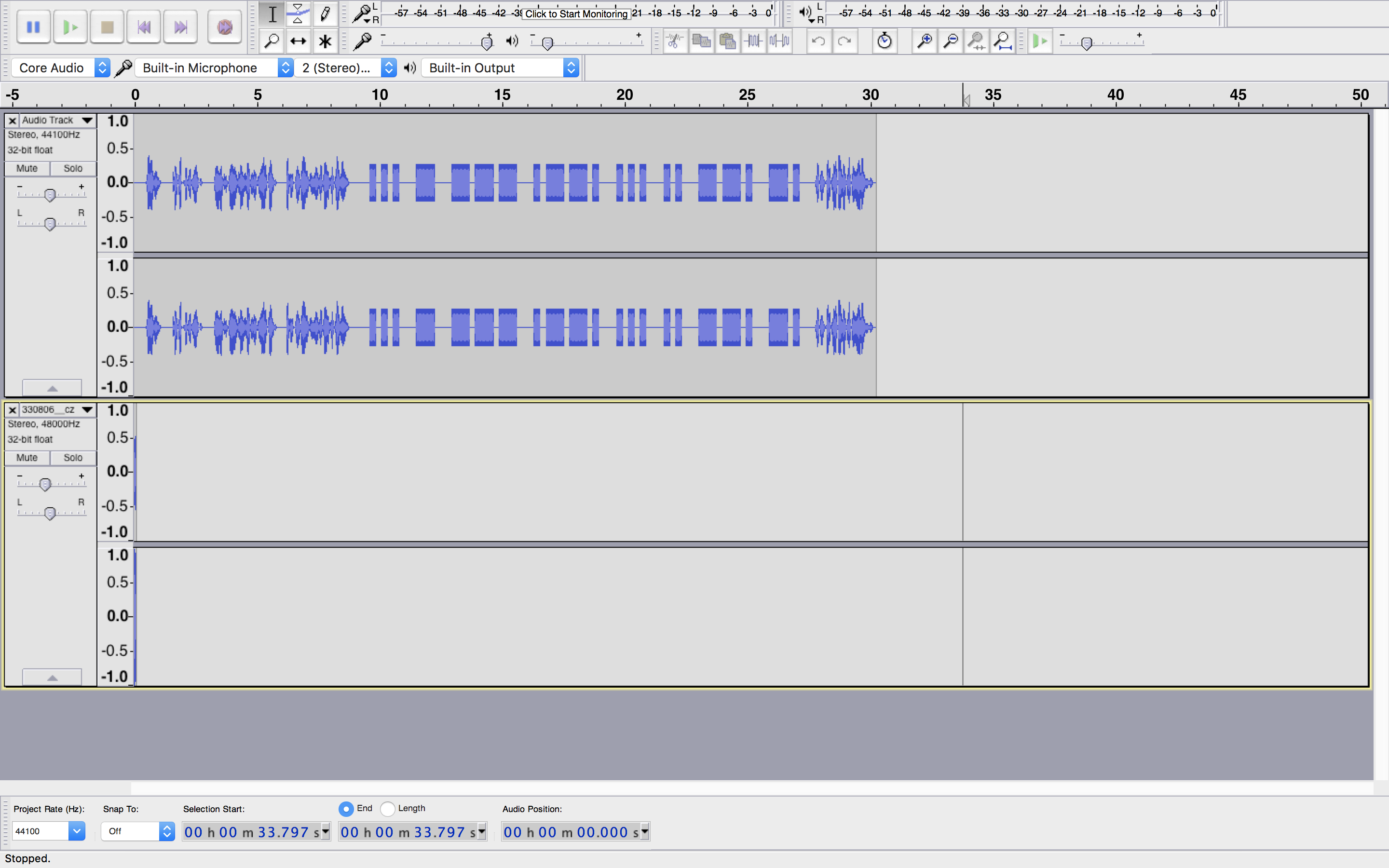Mute the Audio Track
Screen dimensions: 1389x868
[x=27, y=168]
